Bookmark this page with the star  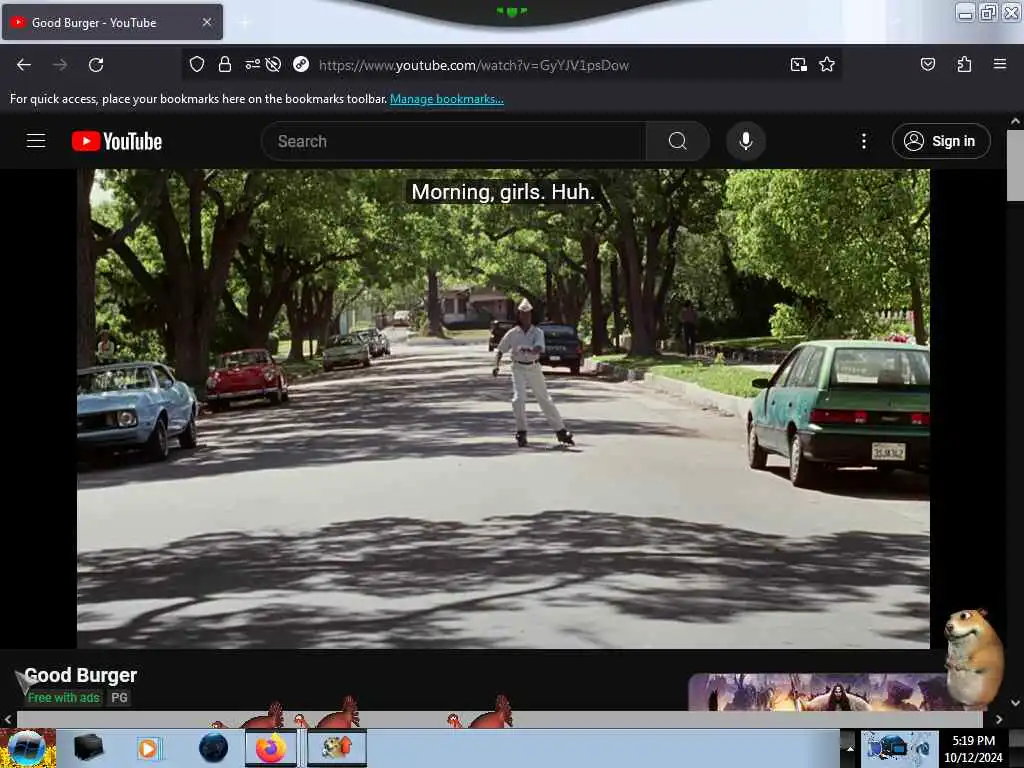[x=827, y=64]
